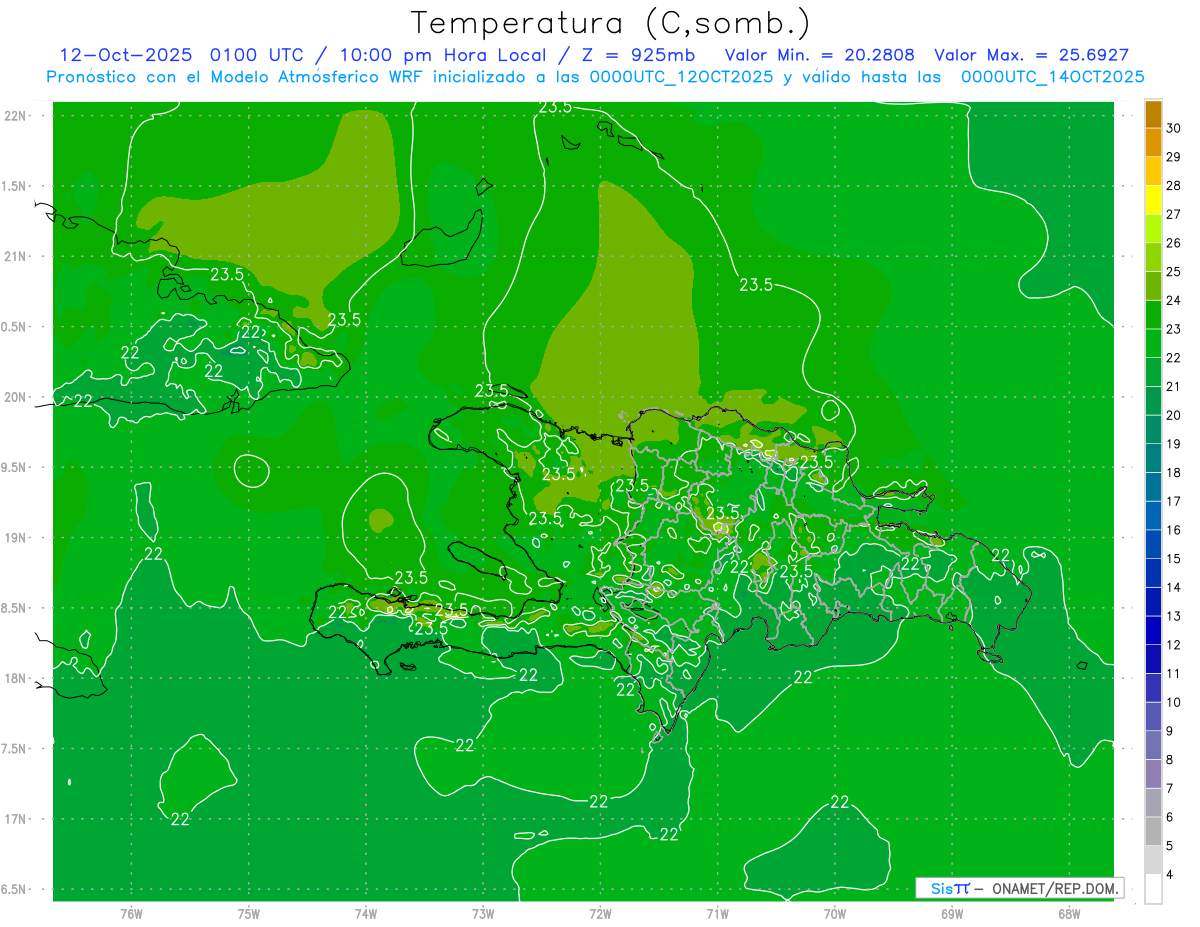Pick the white swatch below legend value 4

(x=1153, y=889)
